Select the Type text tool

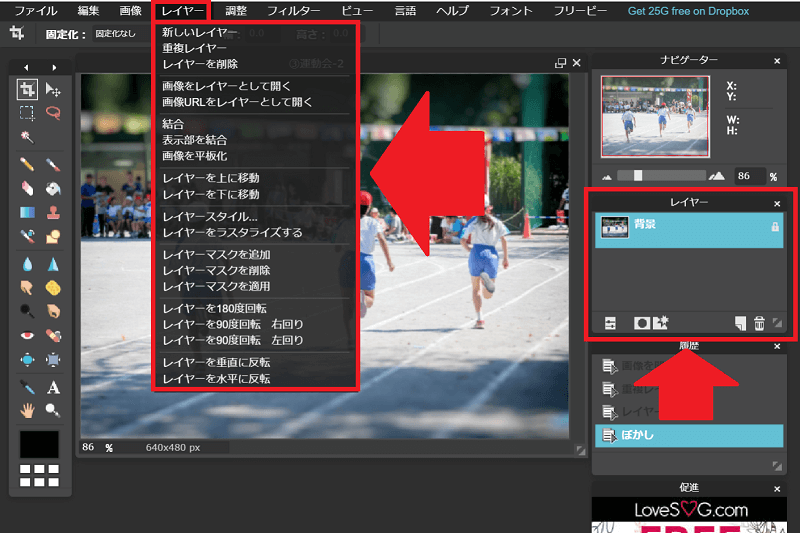53,387
